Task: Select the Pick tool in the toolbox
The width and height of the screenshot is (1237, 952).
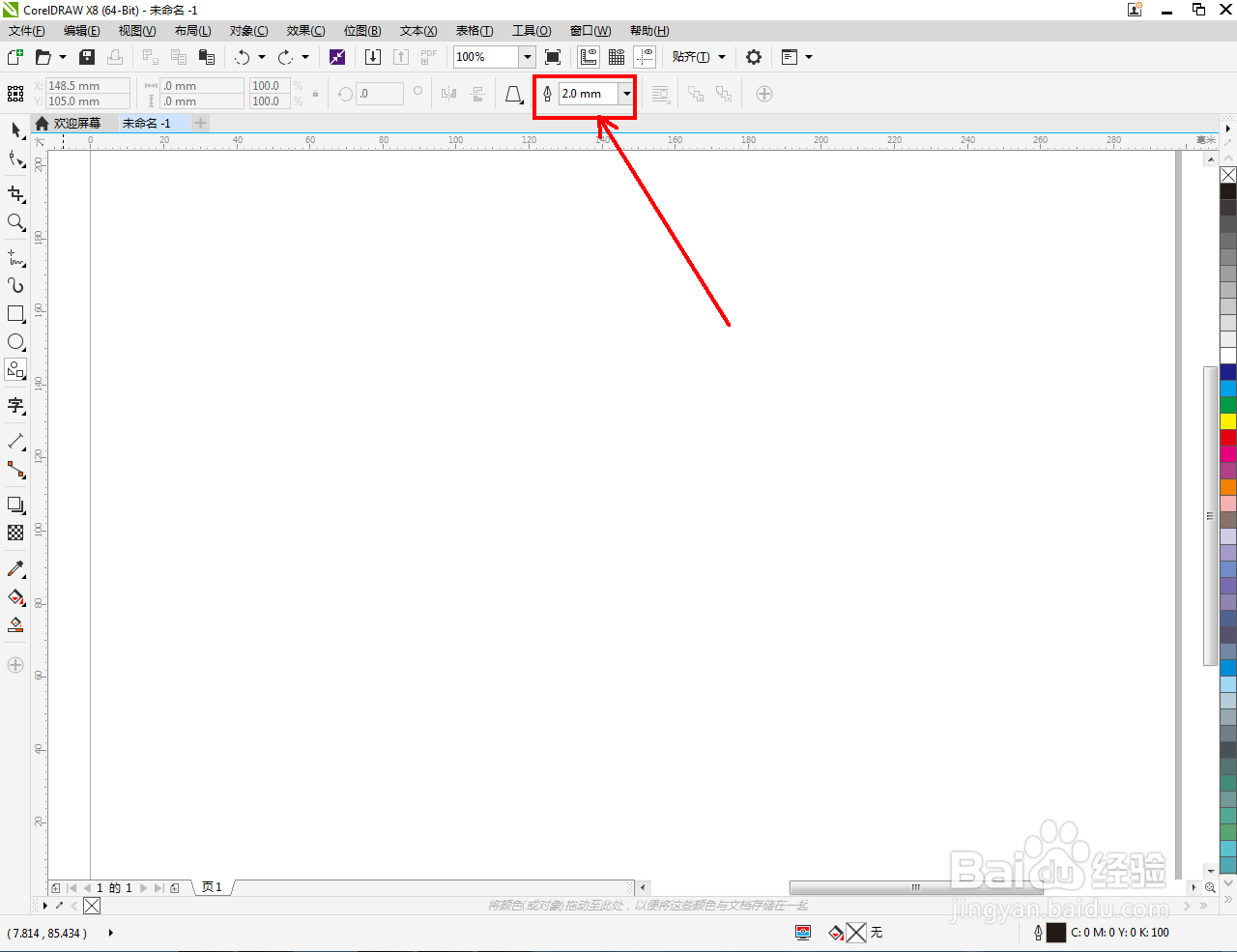Action: (x=15, y=130)
